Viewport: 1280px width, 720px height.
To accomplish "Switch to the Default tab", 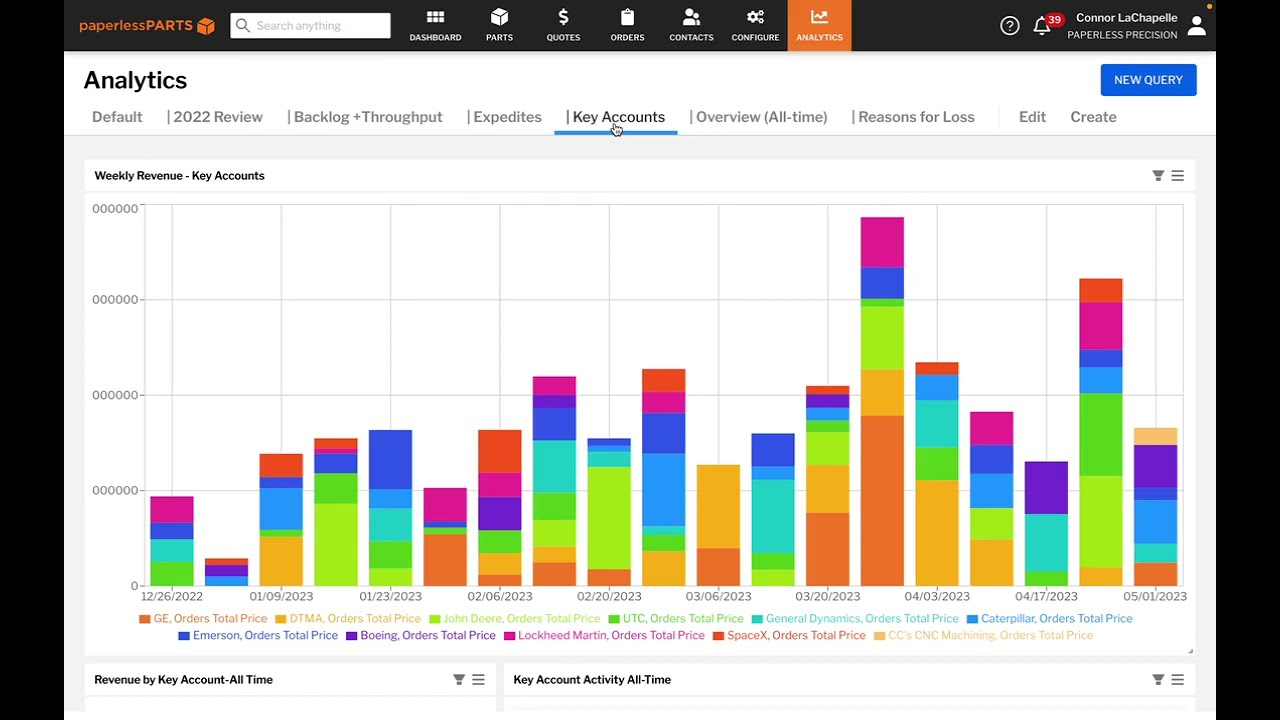I will [x=117, y=117].
